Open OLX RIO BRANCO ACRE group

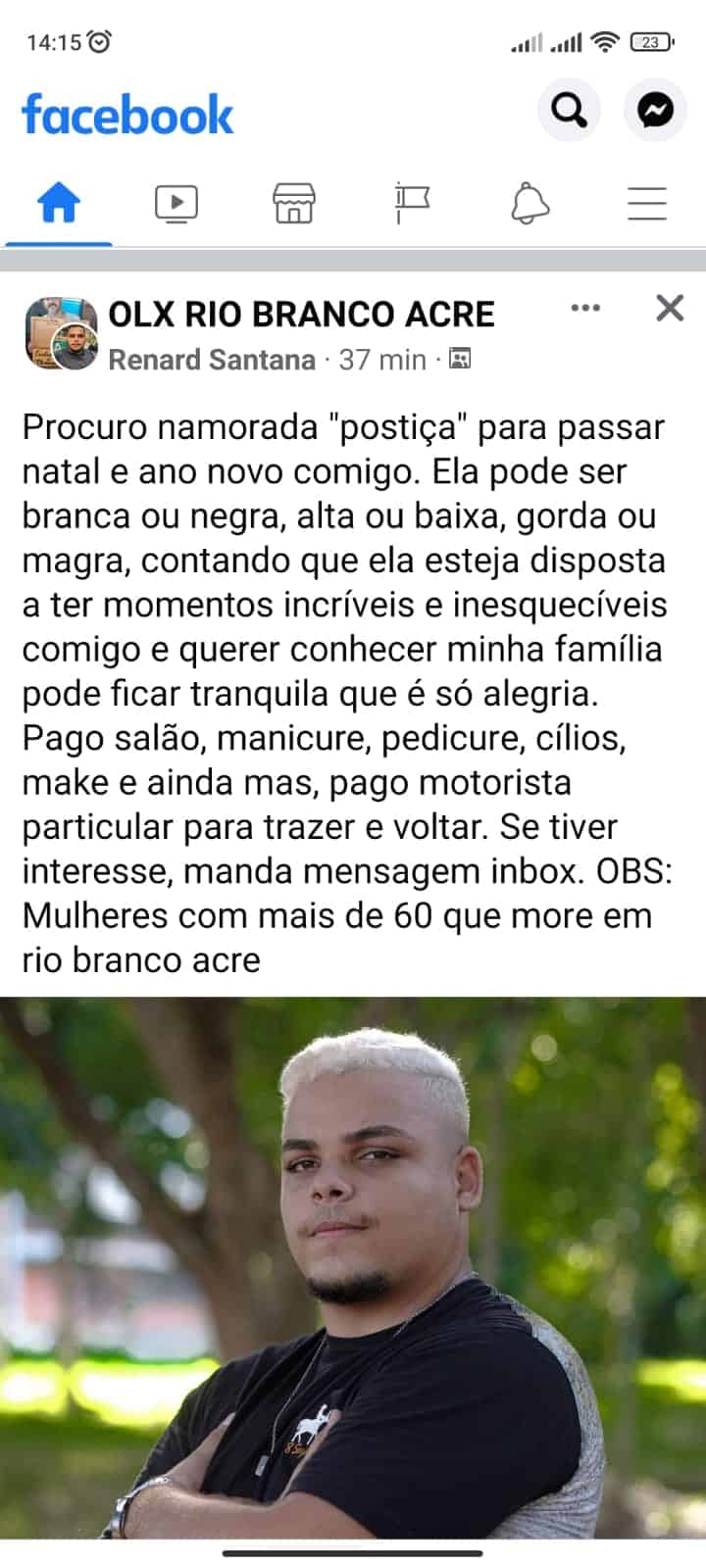pos(301,315)
